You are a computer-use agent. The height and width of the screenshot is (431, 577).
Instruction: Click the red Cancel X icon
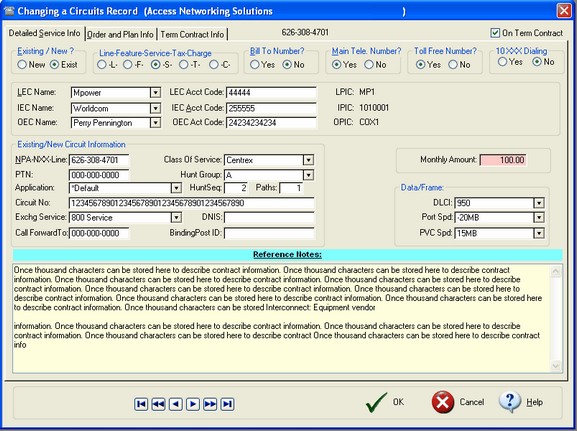pos(443,402)
